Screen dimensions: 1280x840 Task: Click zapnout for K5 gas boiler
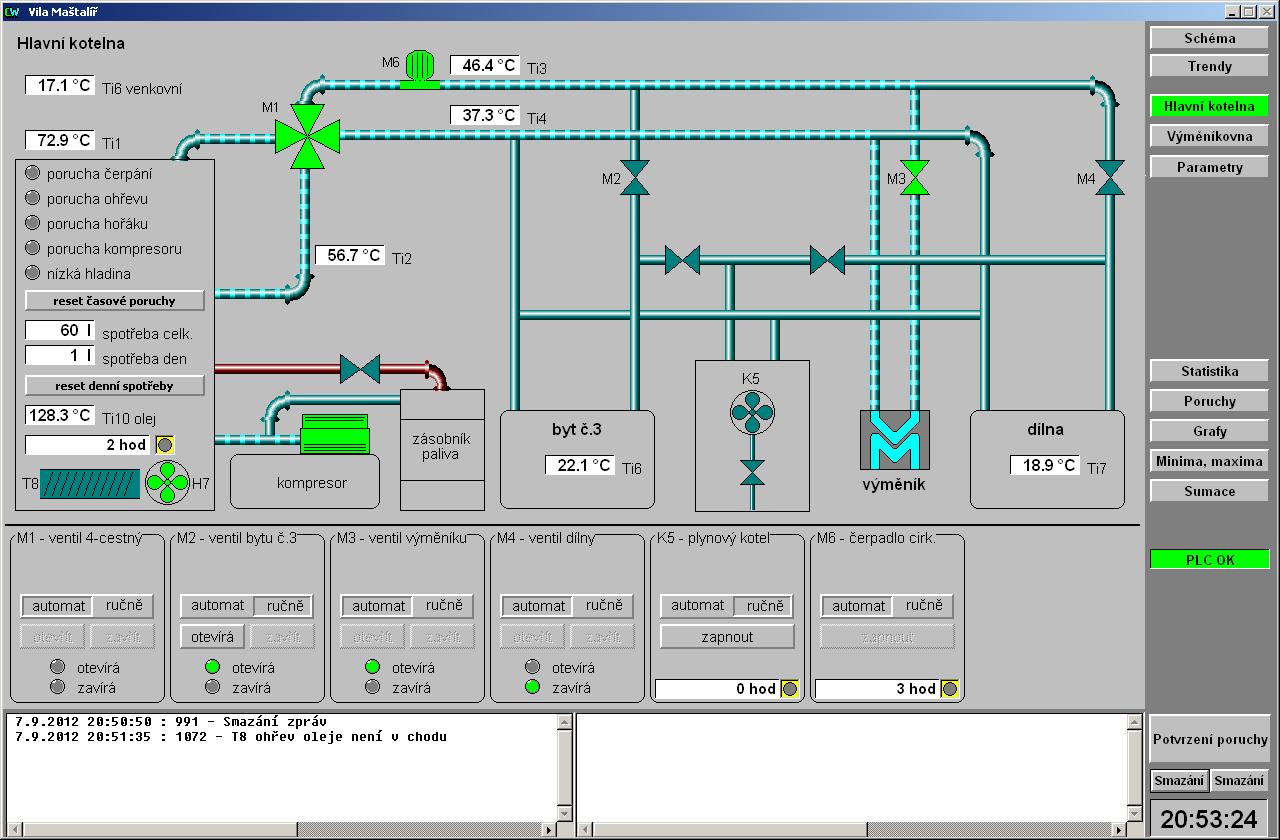(x=728, y=637)
